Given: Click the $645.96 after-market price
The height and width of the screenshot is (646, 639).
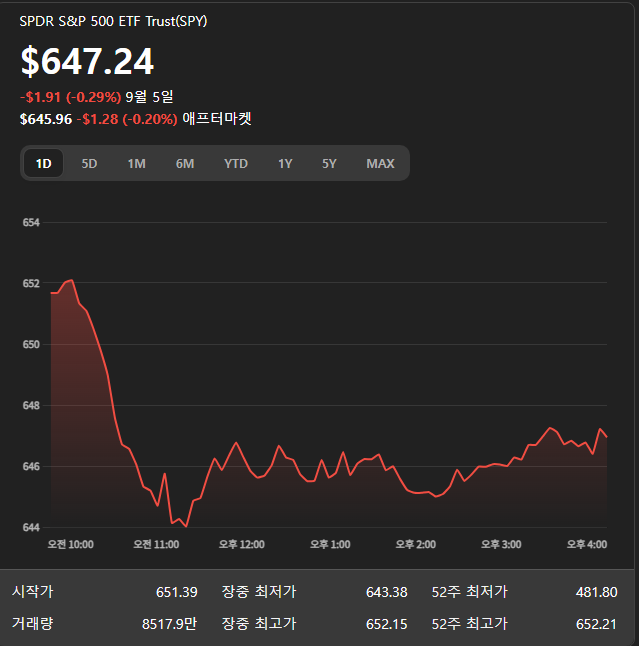Looking at the screenshot, I should [x=46, y=119].
